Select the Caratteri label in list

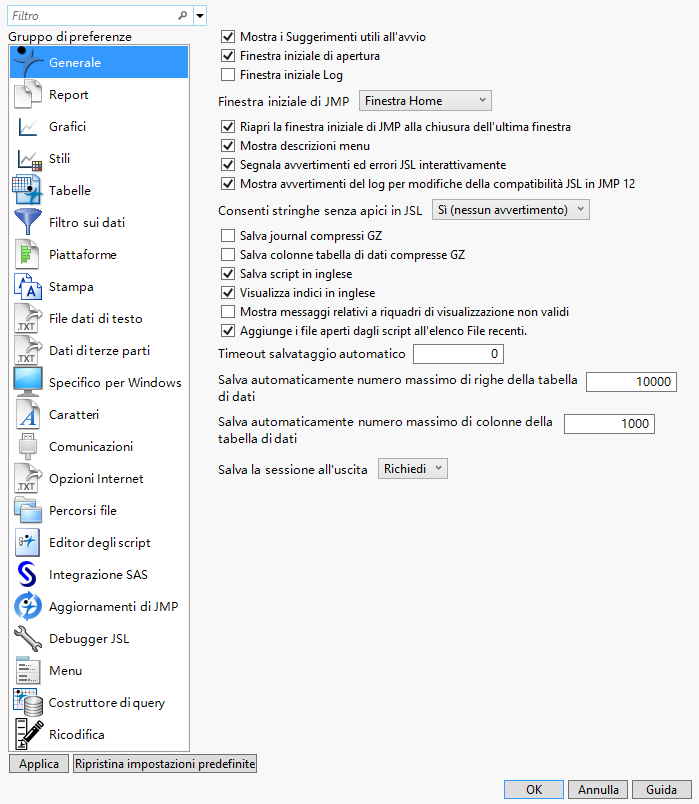[74, 414]
